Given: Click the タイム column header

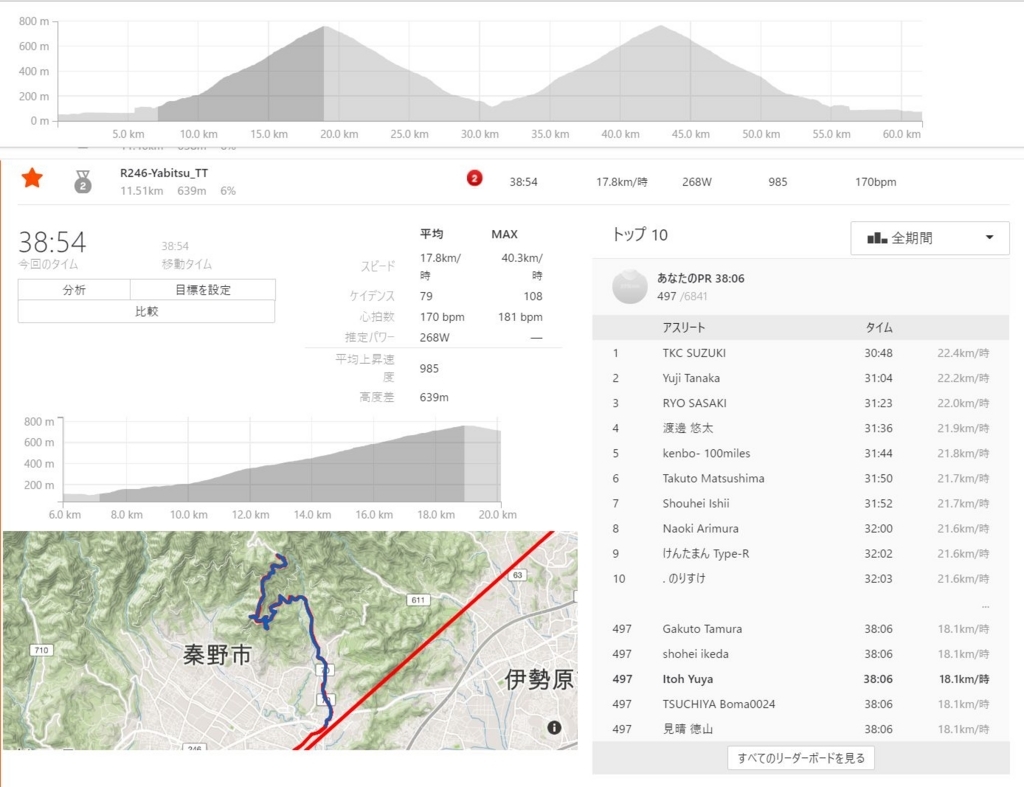Looking at the screenshot, I should coord(879,327).
